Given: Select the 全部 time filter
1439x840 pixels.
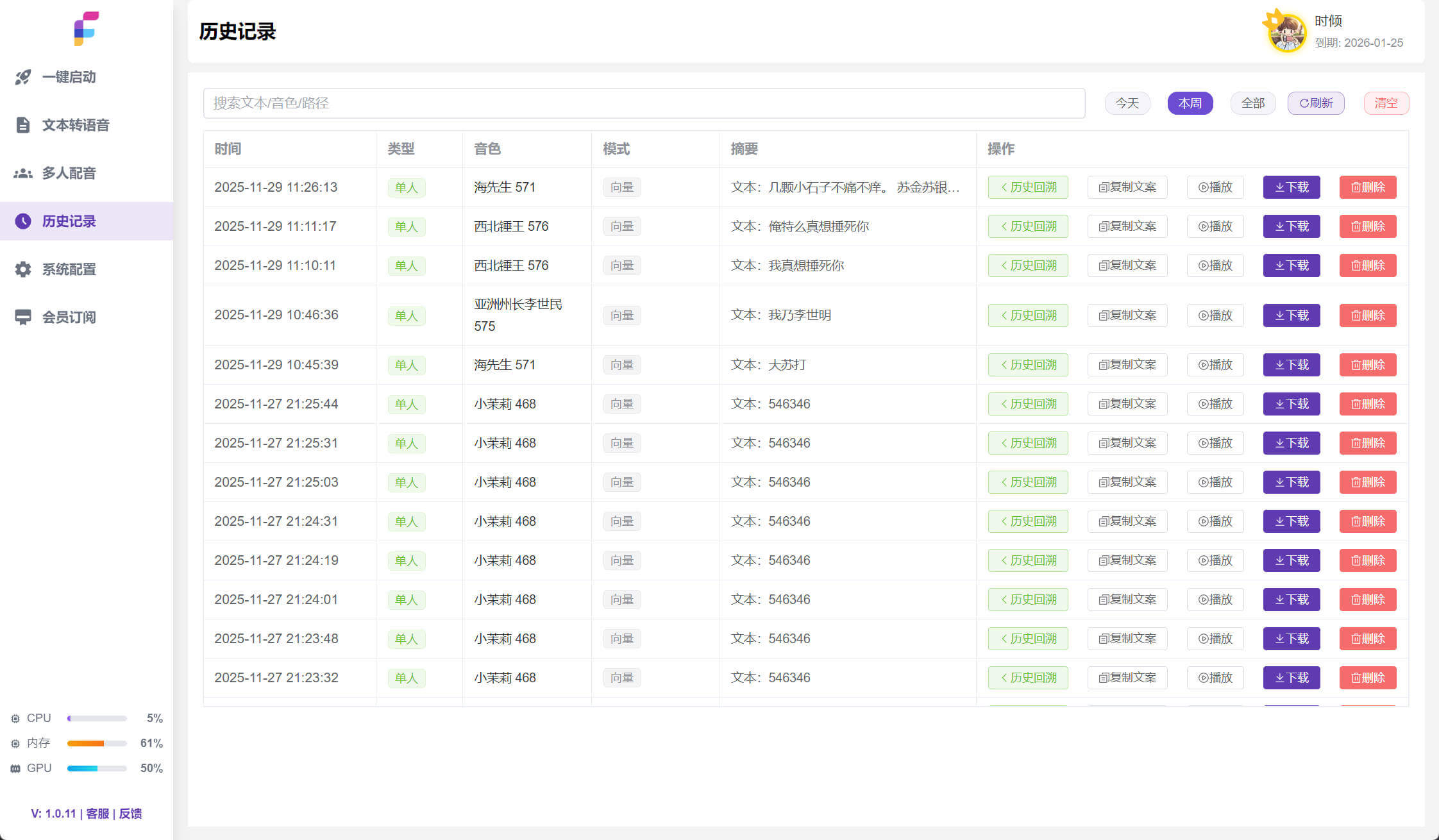Looking at the screenshot, I should pyautogui.click(x=1252, y=103).
